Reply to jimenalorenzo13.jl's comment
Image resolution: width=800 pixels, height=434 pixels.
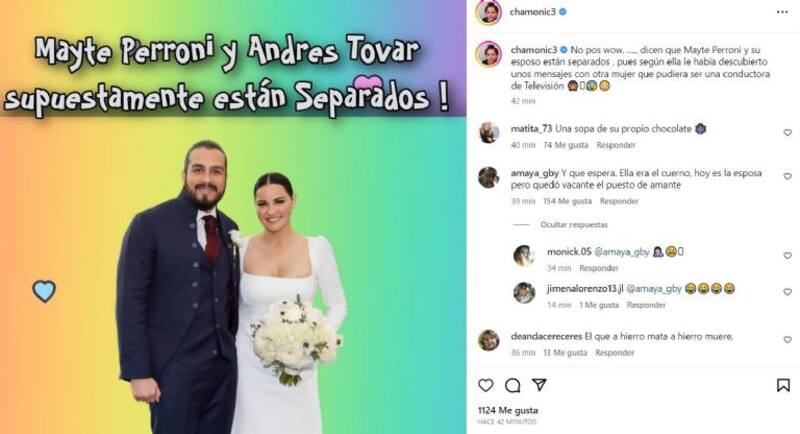point(646,305)
